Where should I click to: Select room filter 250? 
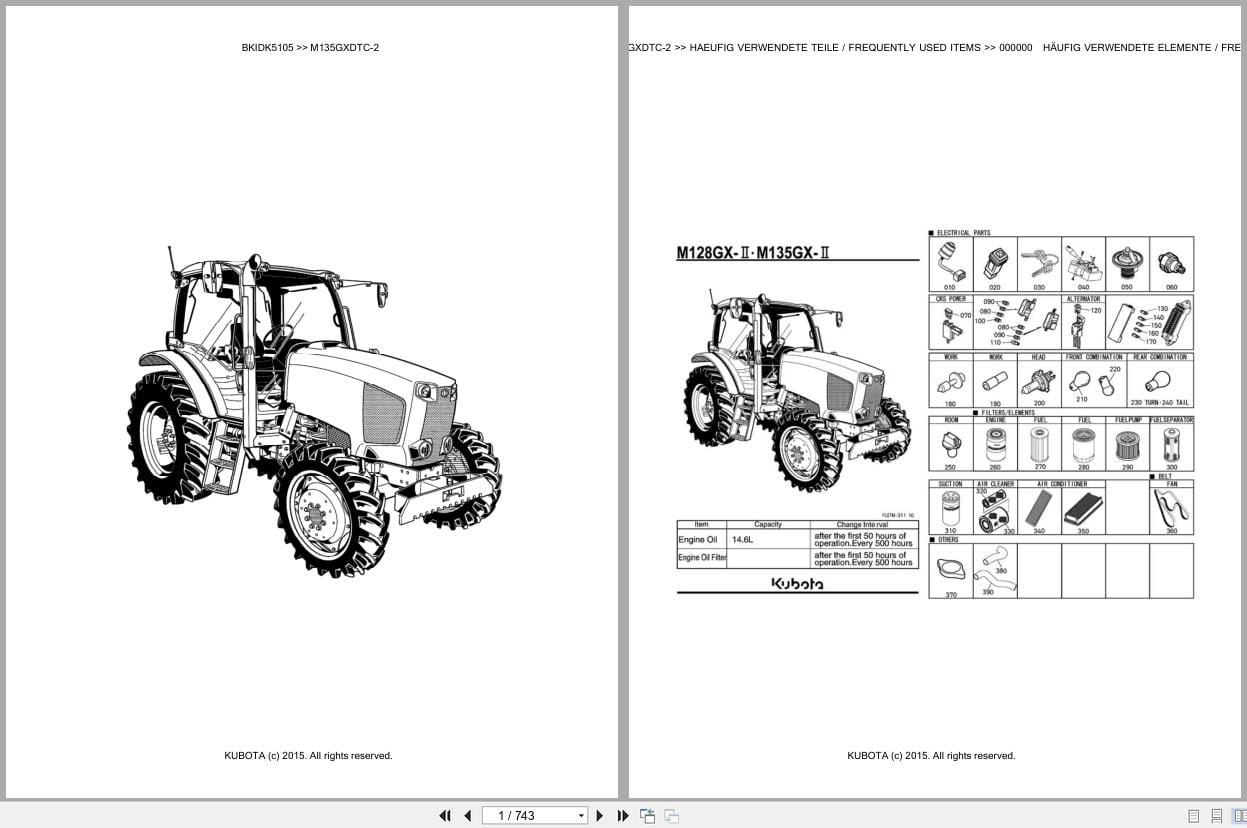[x=950, y=447]
